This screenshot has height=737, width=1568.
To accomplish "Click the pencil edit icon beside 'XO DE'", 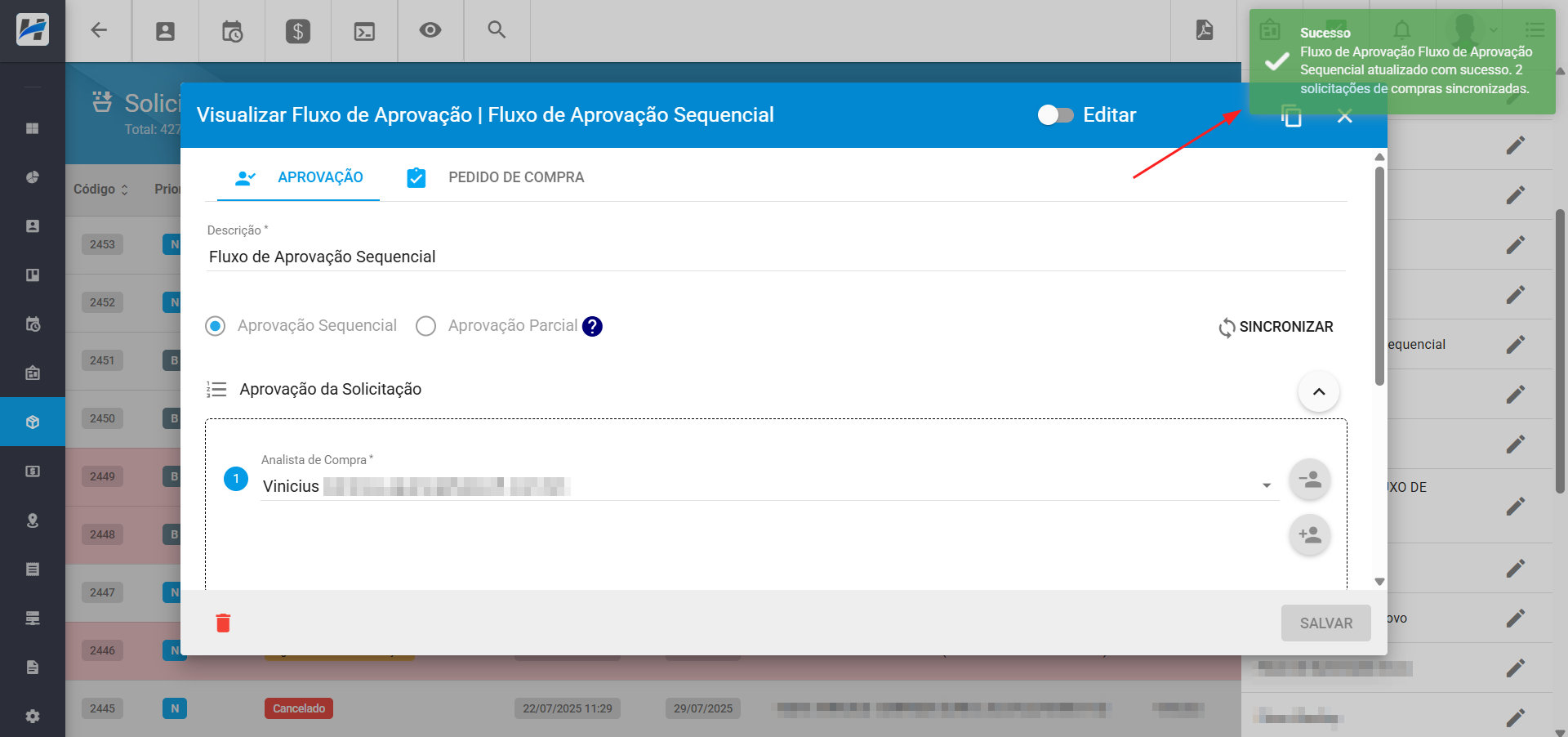I will [1516, 507].
